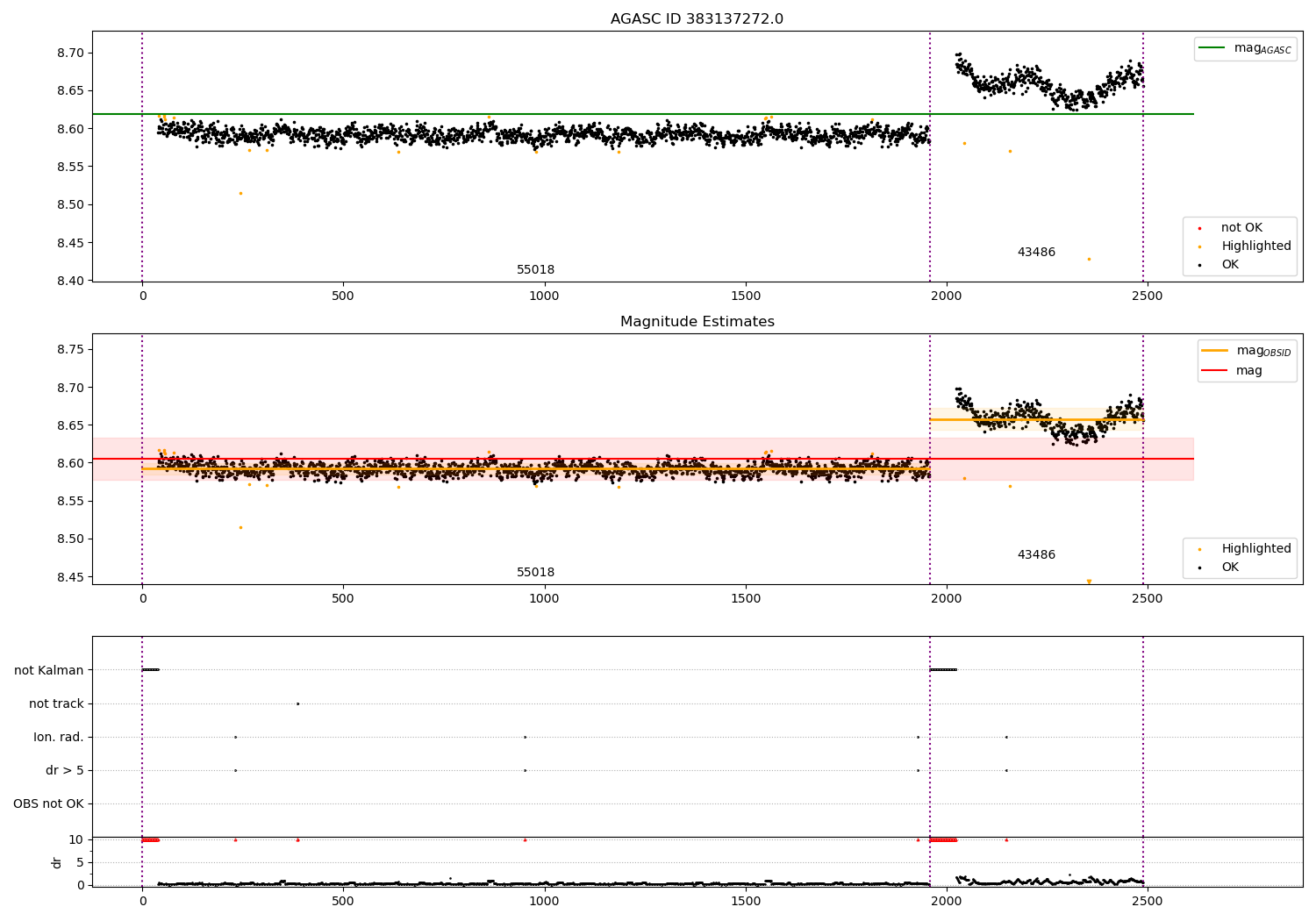The width and height of the screenshot is (1316, 921).
Task: Click y-tick '8.45' on the middle plot
Action: 72,577
